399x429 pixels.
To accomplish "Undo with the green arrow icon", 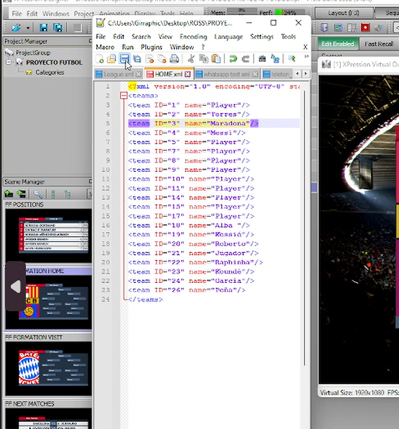I will pyautogui.click(x=233, y=59).
